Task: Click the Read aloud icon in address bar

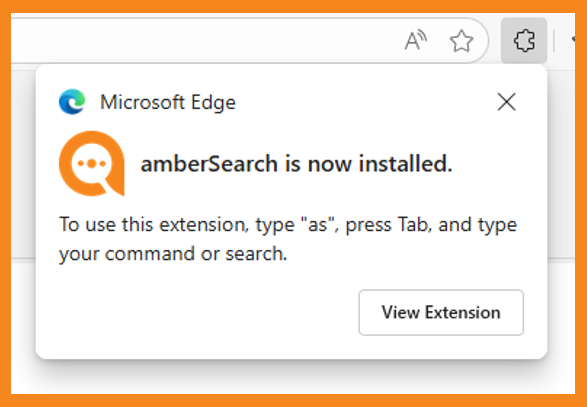Action: point(416,40)
